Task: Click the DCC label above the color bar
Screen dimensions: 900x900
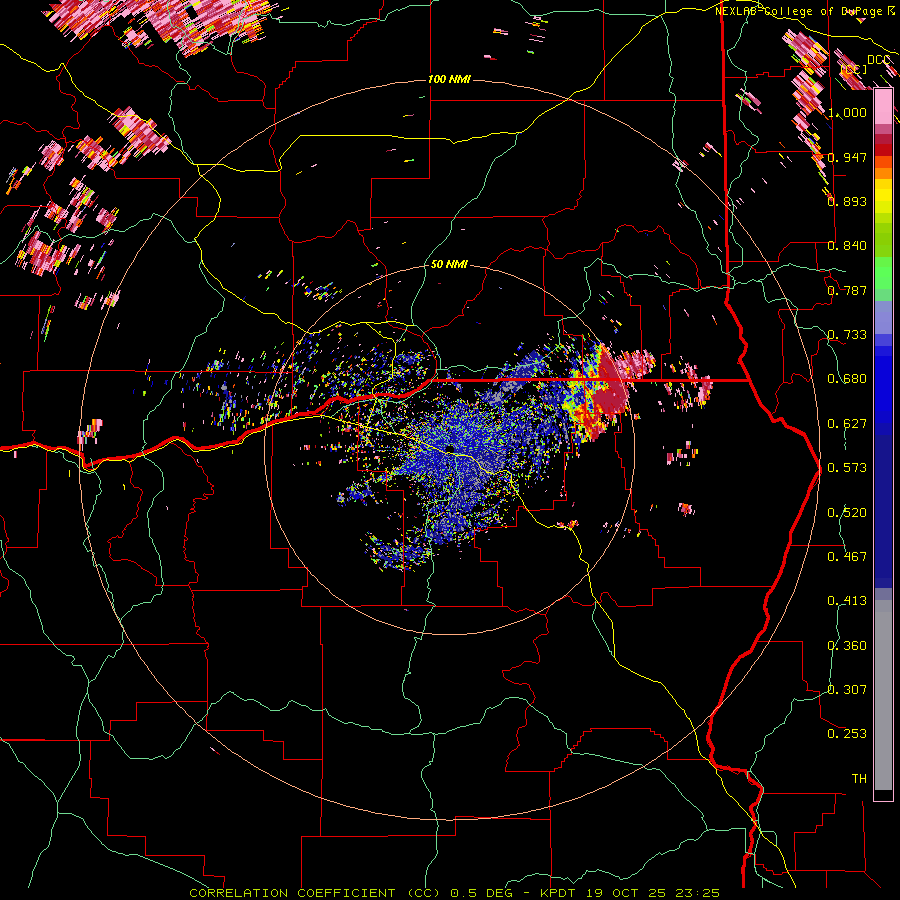Action: coord(878,60)
